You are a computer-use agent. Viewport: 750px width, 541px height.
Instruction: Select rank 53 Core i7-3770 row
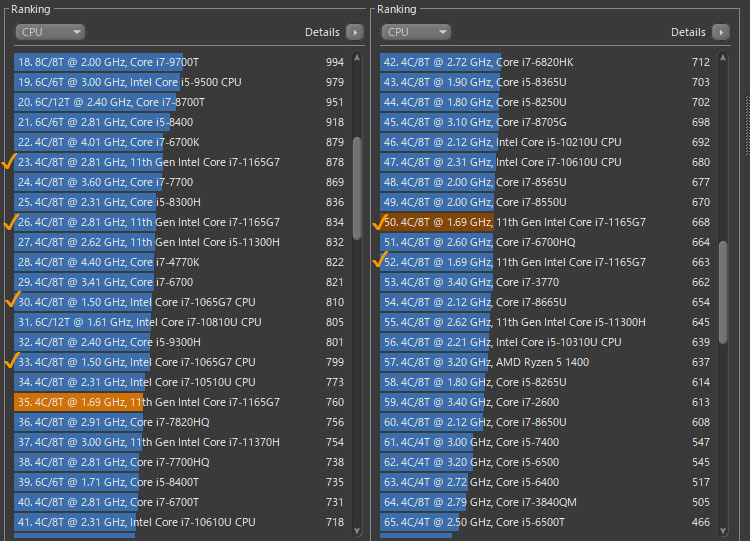(x=545, y=282)
